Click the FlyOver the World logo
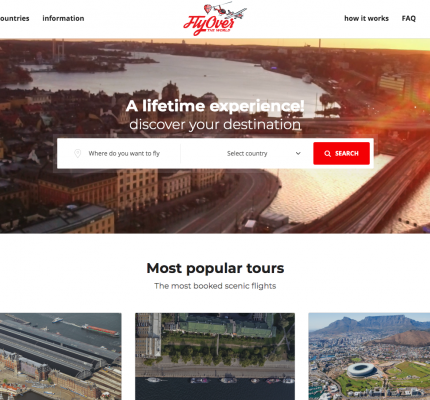This screenshot has width=430, height=400. (x=215, y=18)
